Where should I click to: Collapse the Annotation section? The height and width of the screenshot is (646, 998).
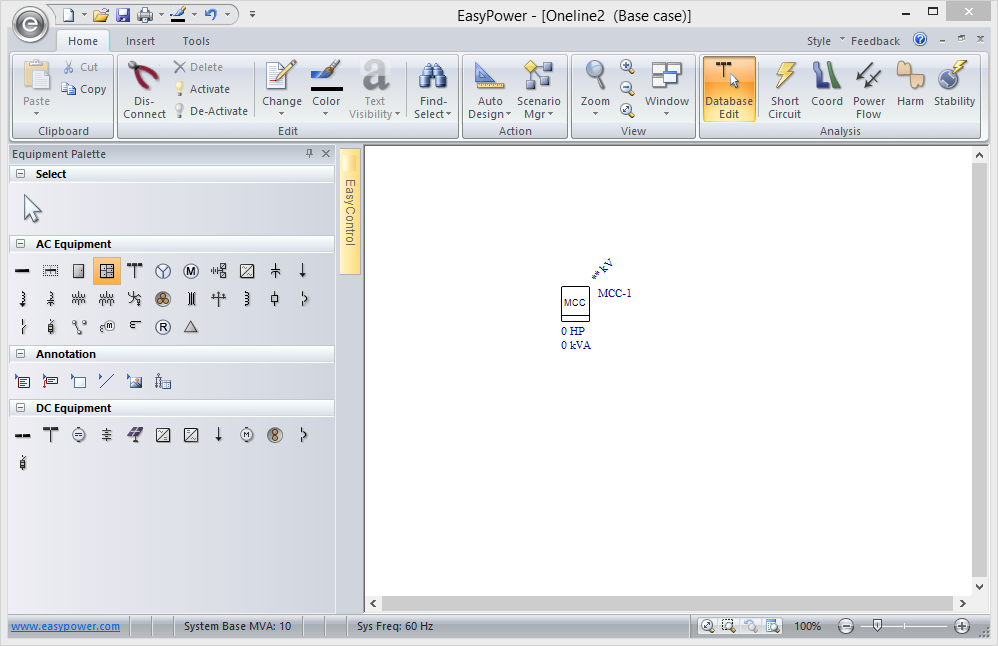(x=20, y=354)
